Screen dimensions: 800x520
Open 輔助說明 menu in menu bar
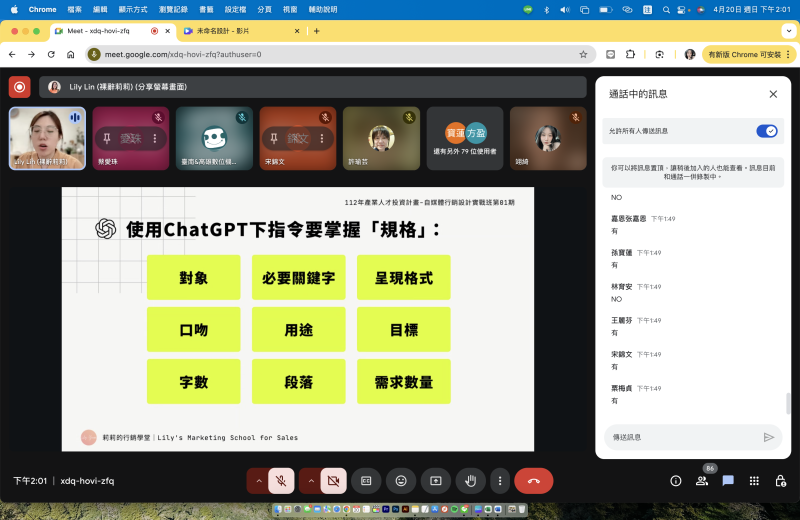coord(323,9)
